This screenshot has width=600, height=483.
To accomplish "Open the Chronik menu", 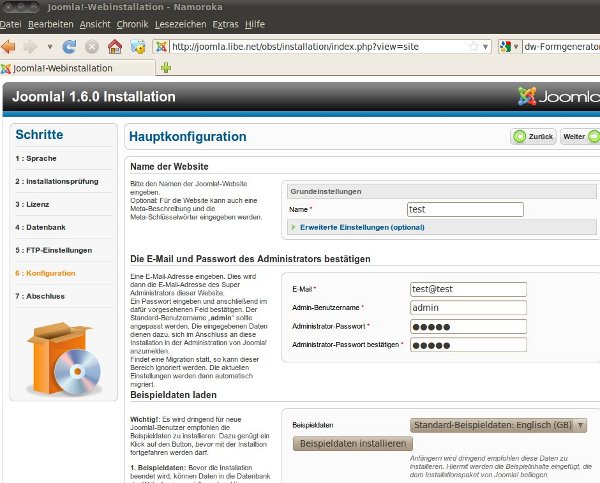I will pos(132,24).
